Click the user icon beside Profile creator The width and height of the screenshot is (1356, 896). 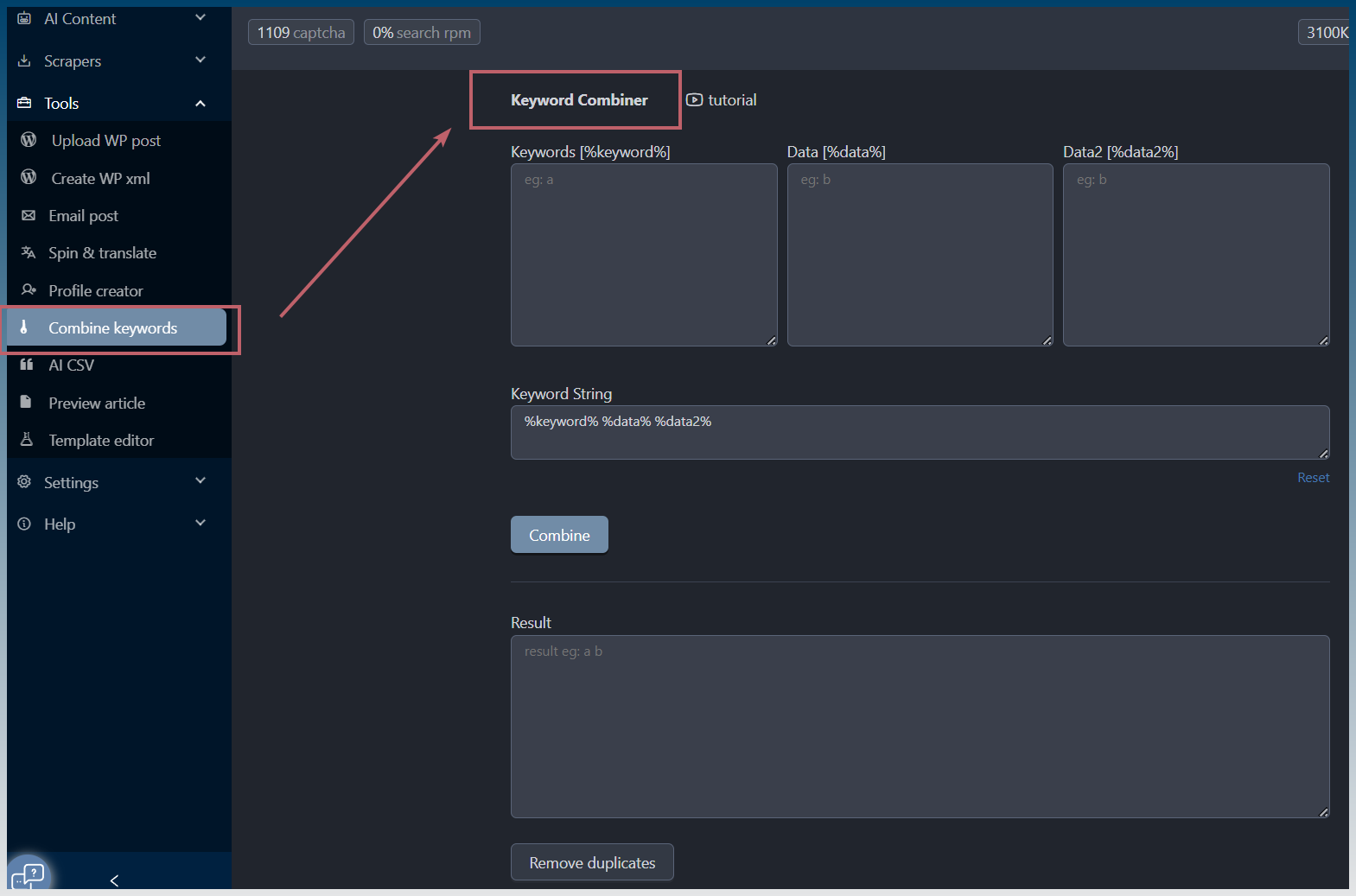pyautogui.click(x=29, y=289)
